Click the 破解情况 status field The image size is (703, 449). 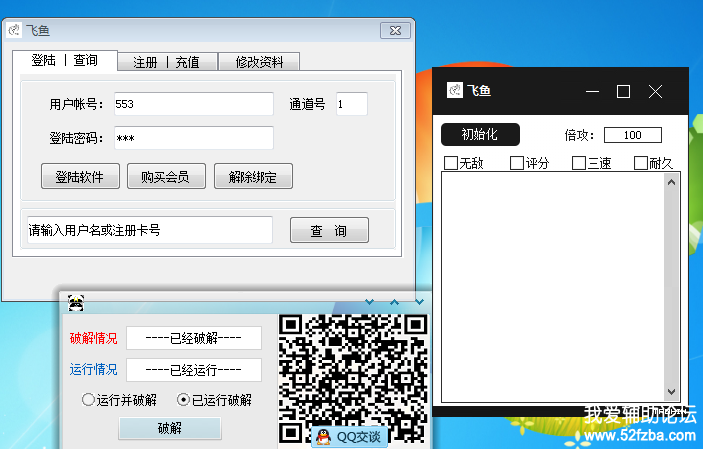(x=194, y=338)
